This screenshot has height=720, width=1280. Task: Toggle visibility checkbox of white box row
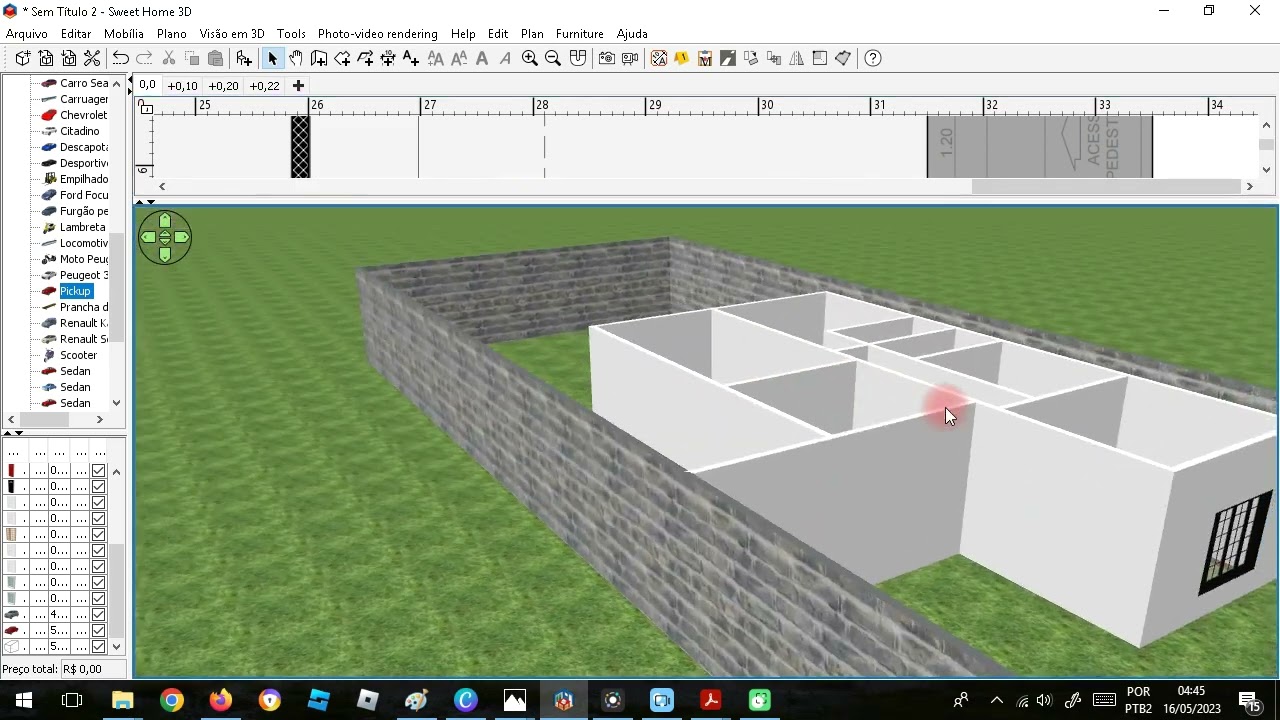coord(99,647)
